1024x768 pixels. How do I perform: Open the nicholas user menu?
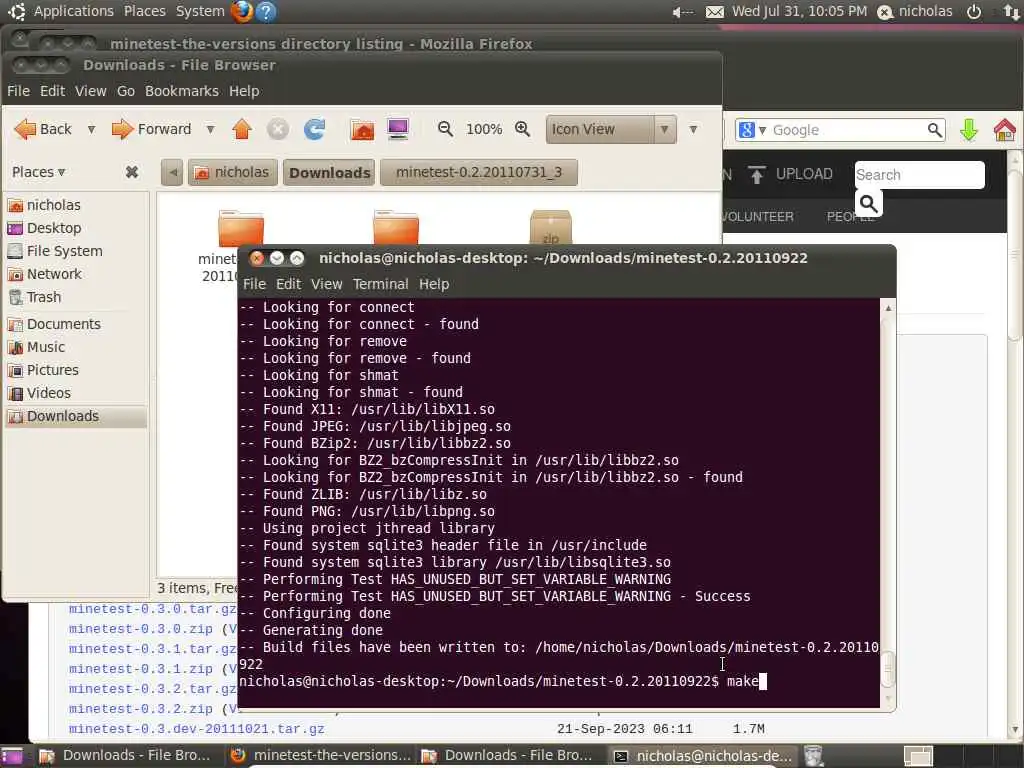(915, 11)
